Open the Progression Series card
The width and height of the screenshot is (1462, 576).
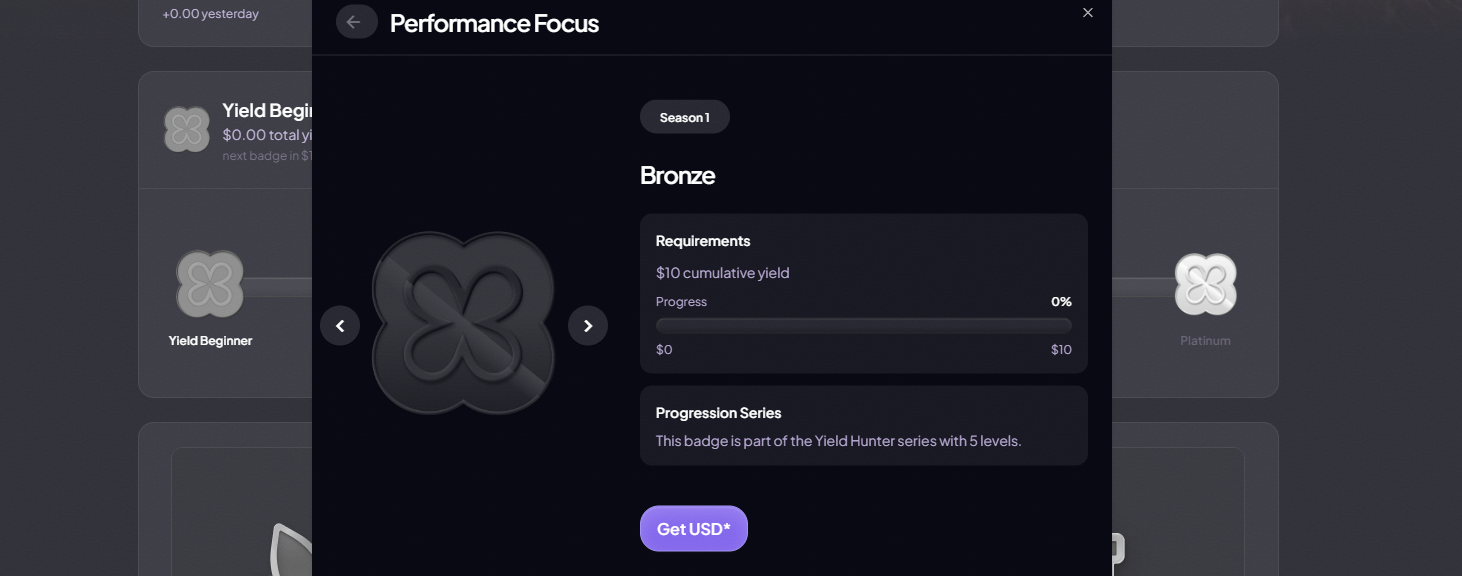tap(863, 425)
